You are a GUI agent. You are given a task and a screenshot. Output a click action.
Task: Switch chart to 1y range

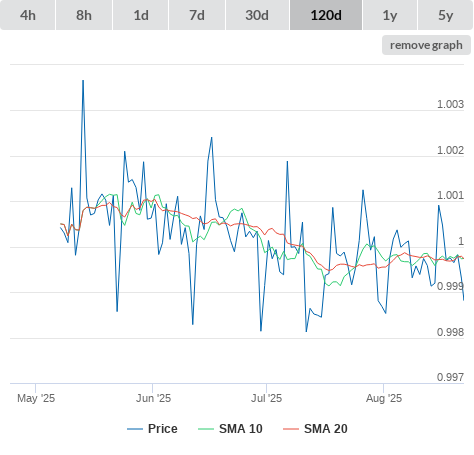[x=390, y=15]
